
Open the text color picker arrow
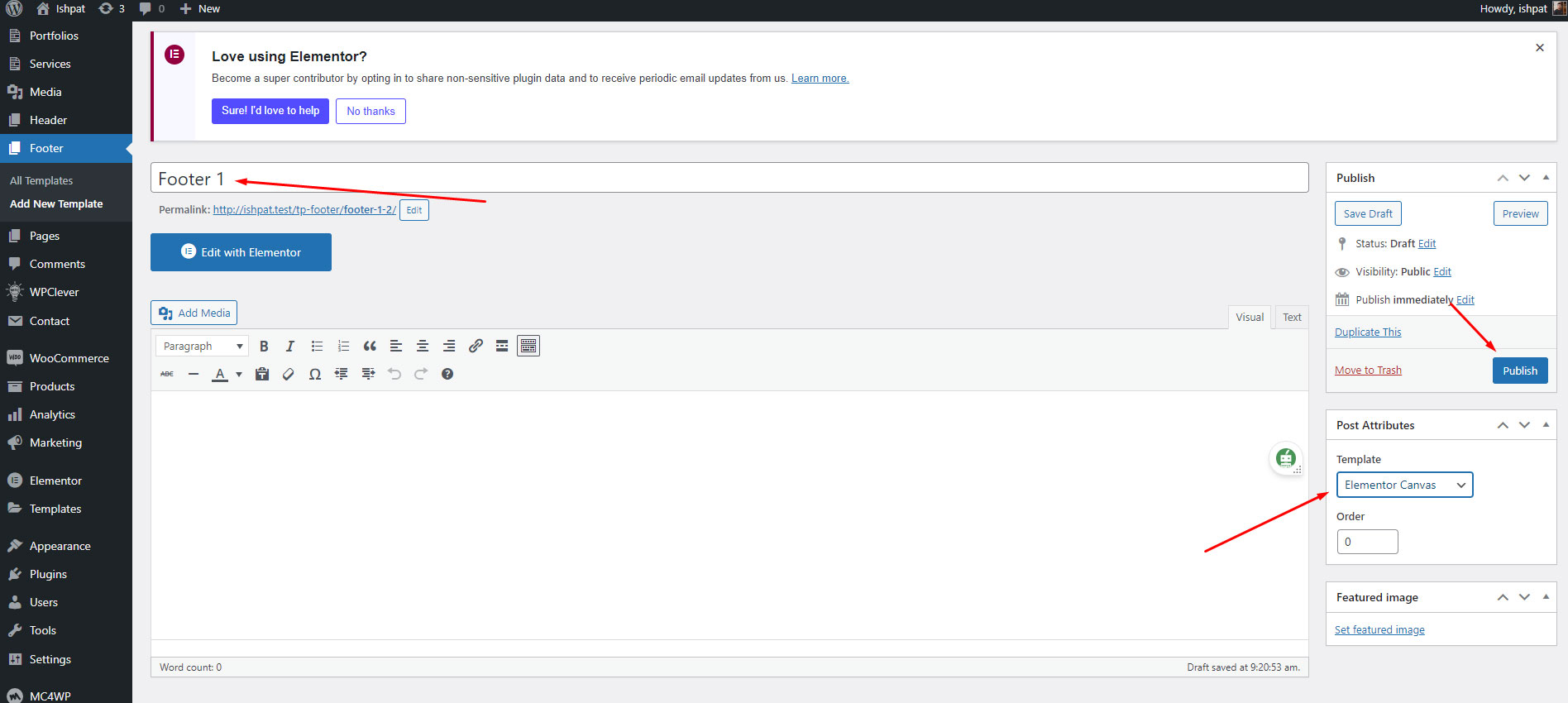tap(239, 374)
